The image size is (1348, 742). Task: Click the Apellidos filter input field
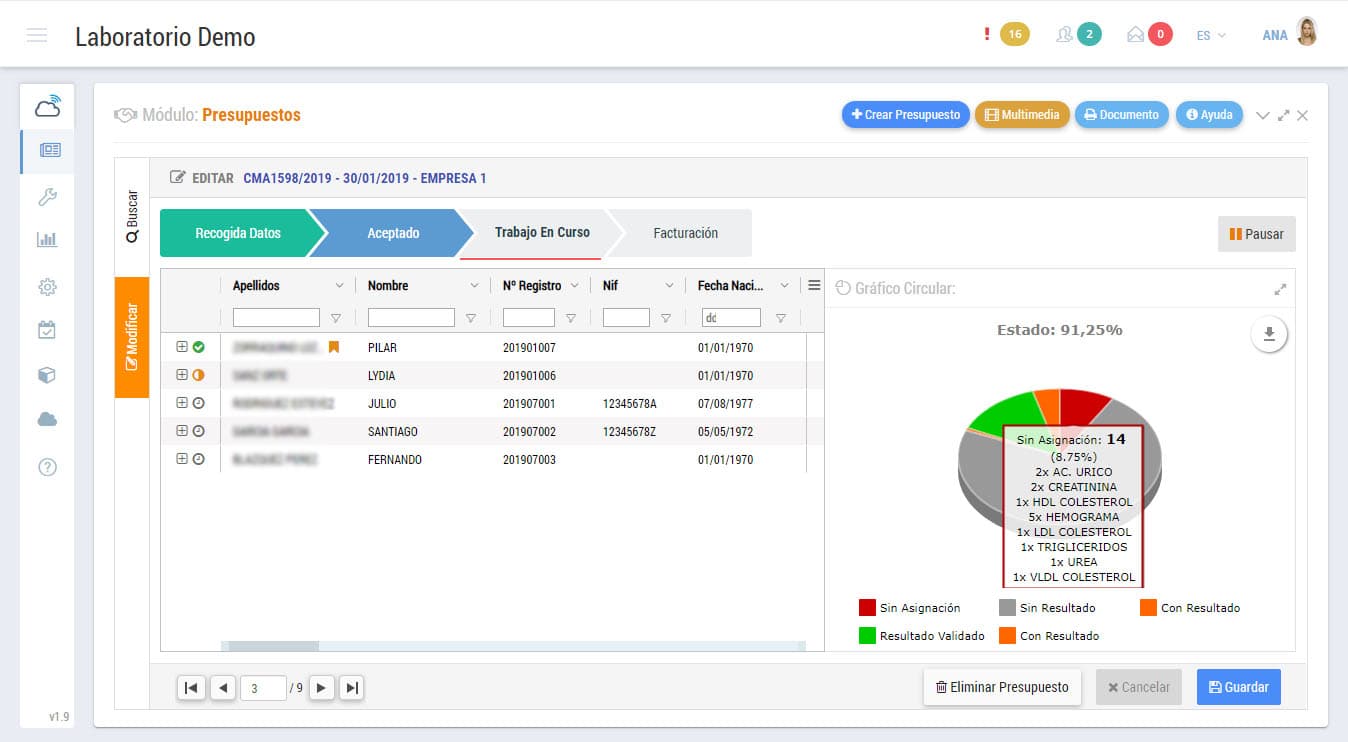pyautogui.click(x=276, y=318)
